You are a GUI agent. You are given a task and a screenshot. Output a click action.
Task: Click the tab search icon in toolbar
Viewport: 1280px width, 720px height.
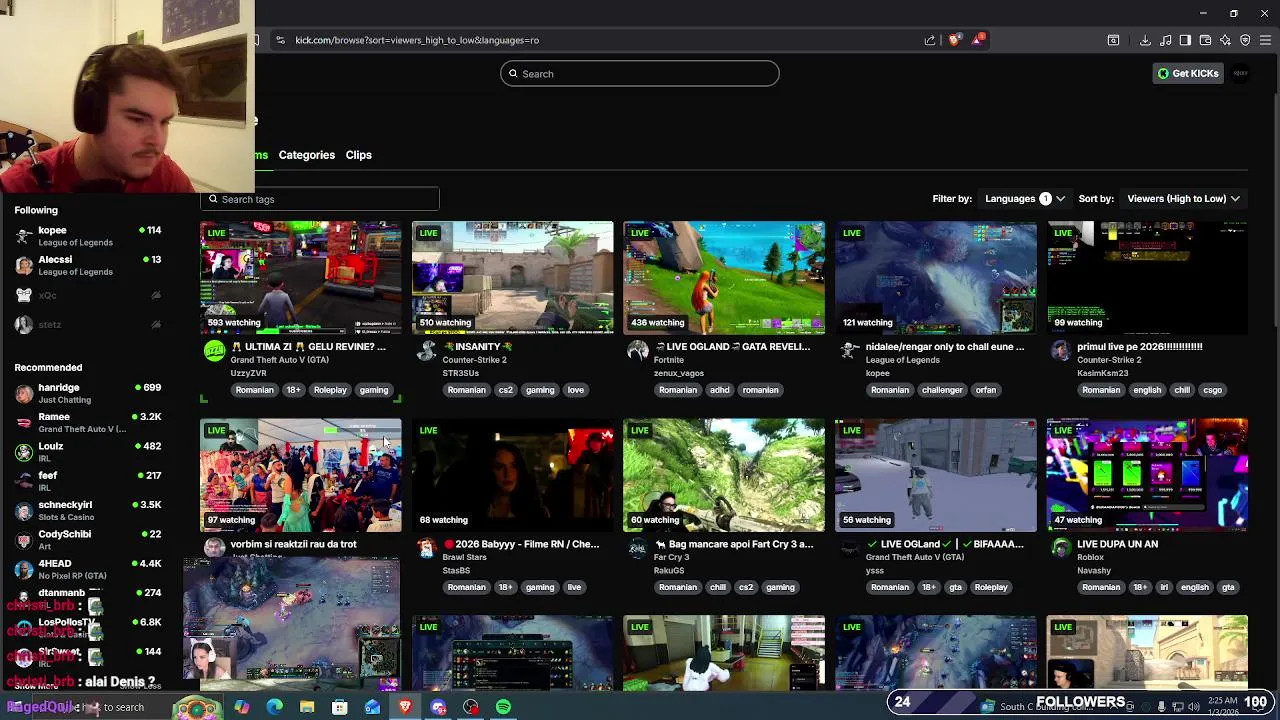pyautogui.click(x=1113, y=40)
